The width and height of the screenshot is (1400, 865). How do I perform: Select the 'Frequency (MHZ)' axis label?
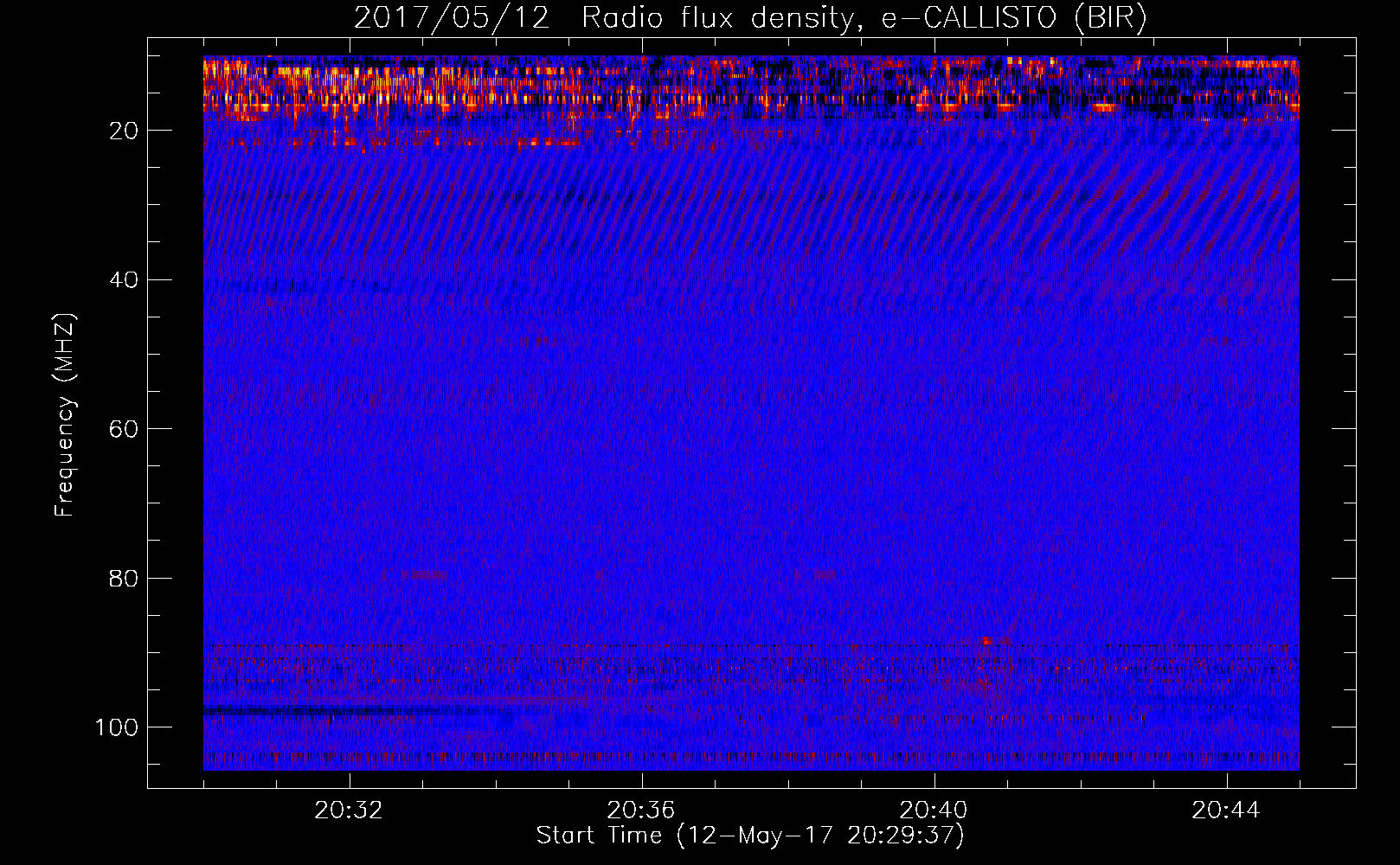point(65,415)
